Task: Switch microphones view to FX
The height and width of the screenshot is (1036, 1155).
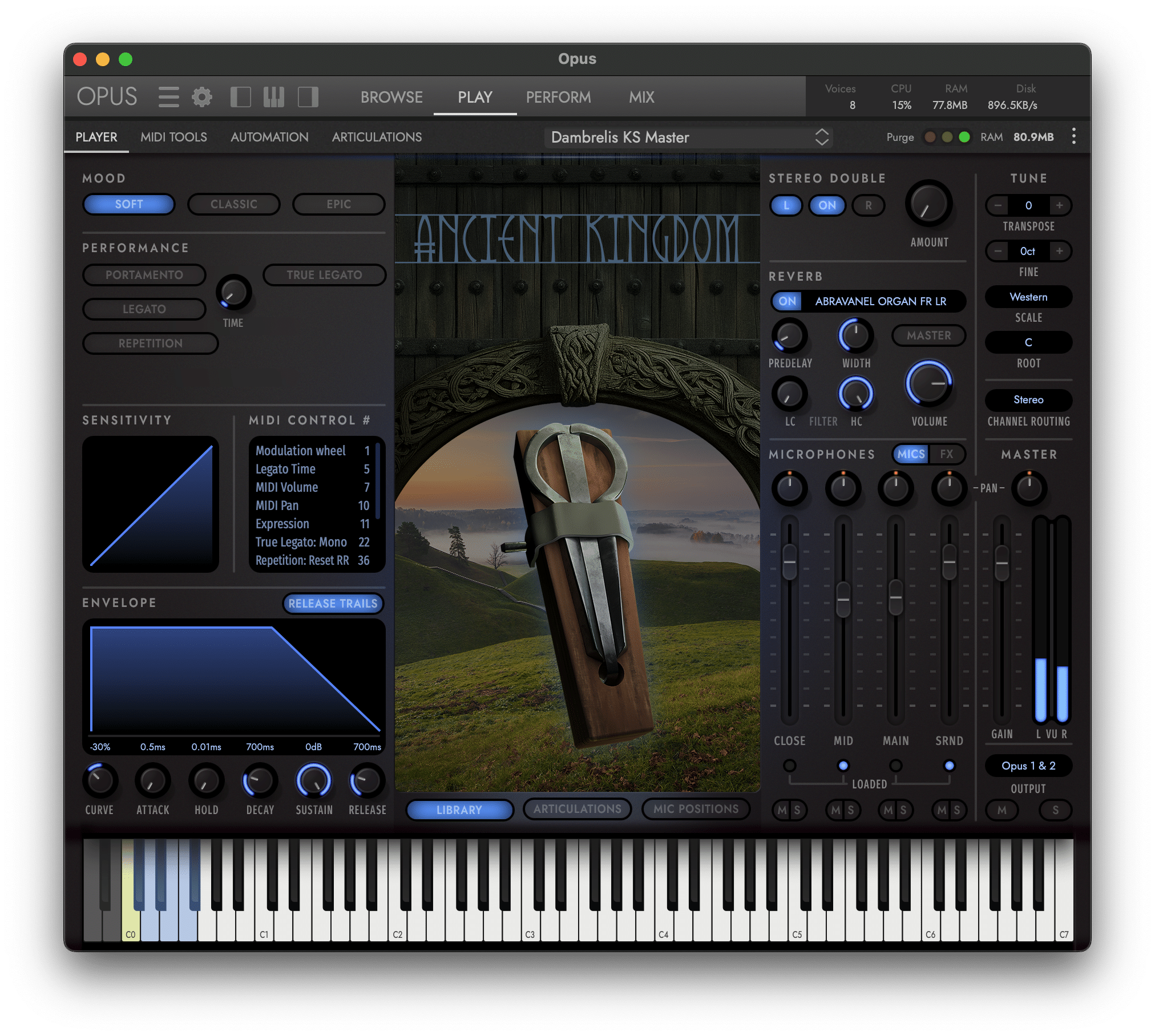Action: click(x=946, y=454)
